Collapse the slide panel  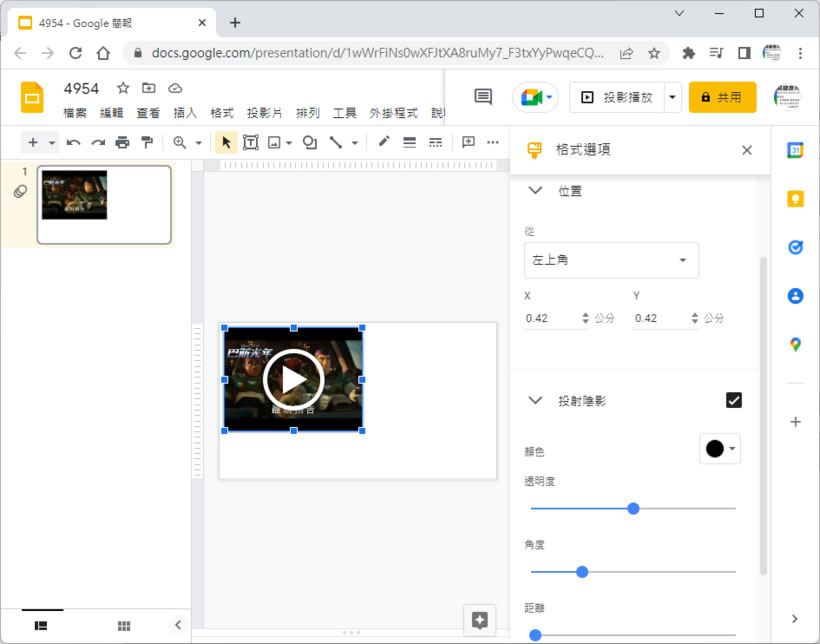tap(178, 625)
